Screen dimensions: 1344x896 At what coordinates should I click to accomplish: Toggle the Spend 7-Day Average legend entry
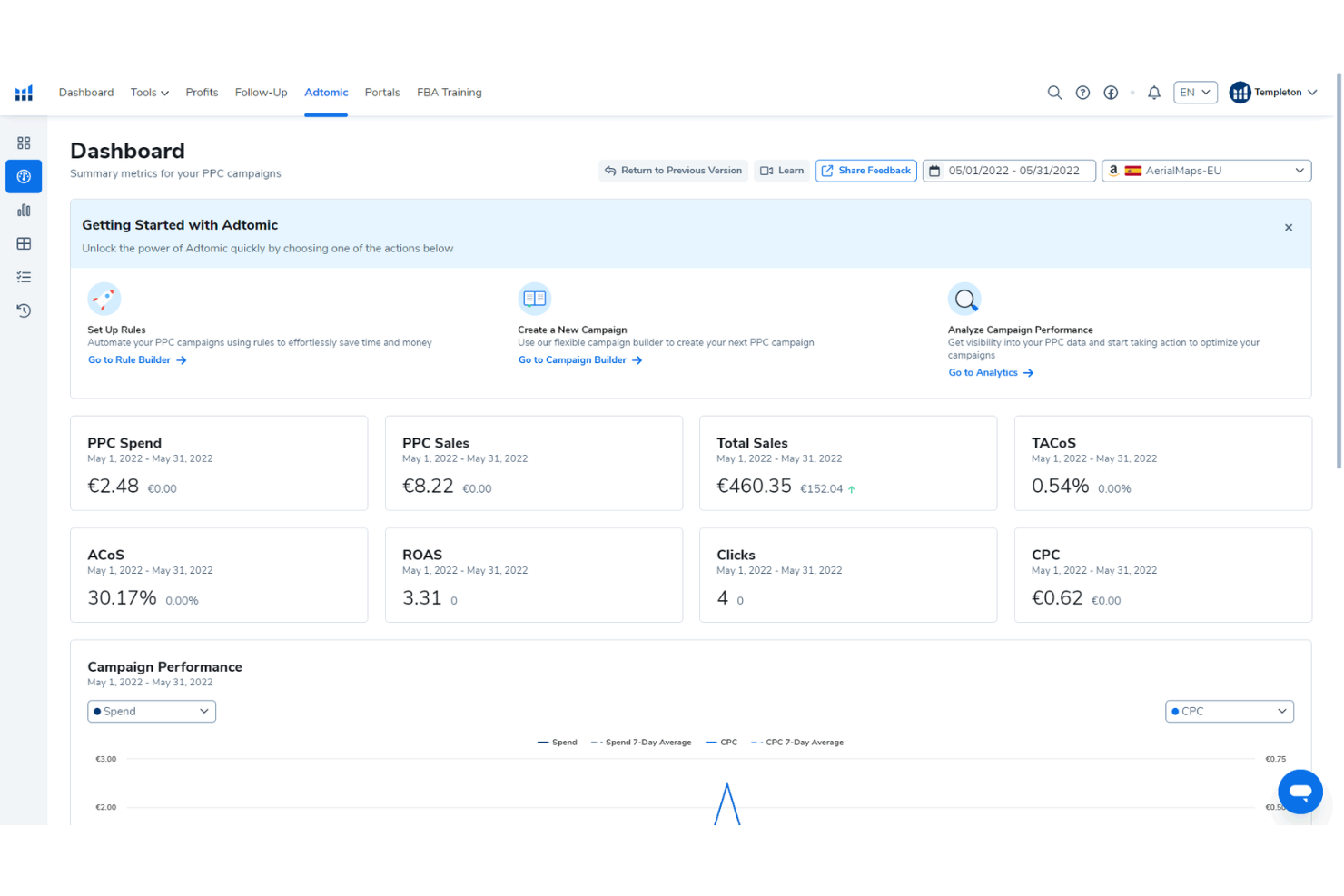click(x=641, y=743)
